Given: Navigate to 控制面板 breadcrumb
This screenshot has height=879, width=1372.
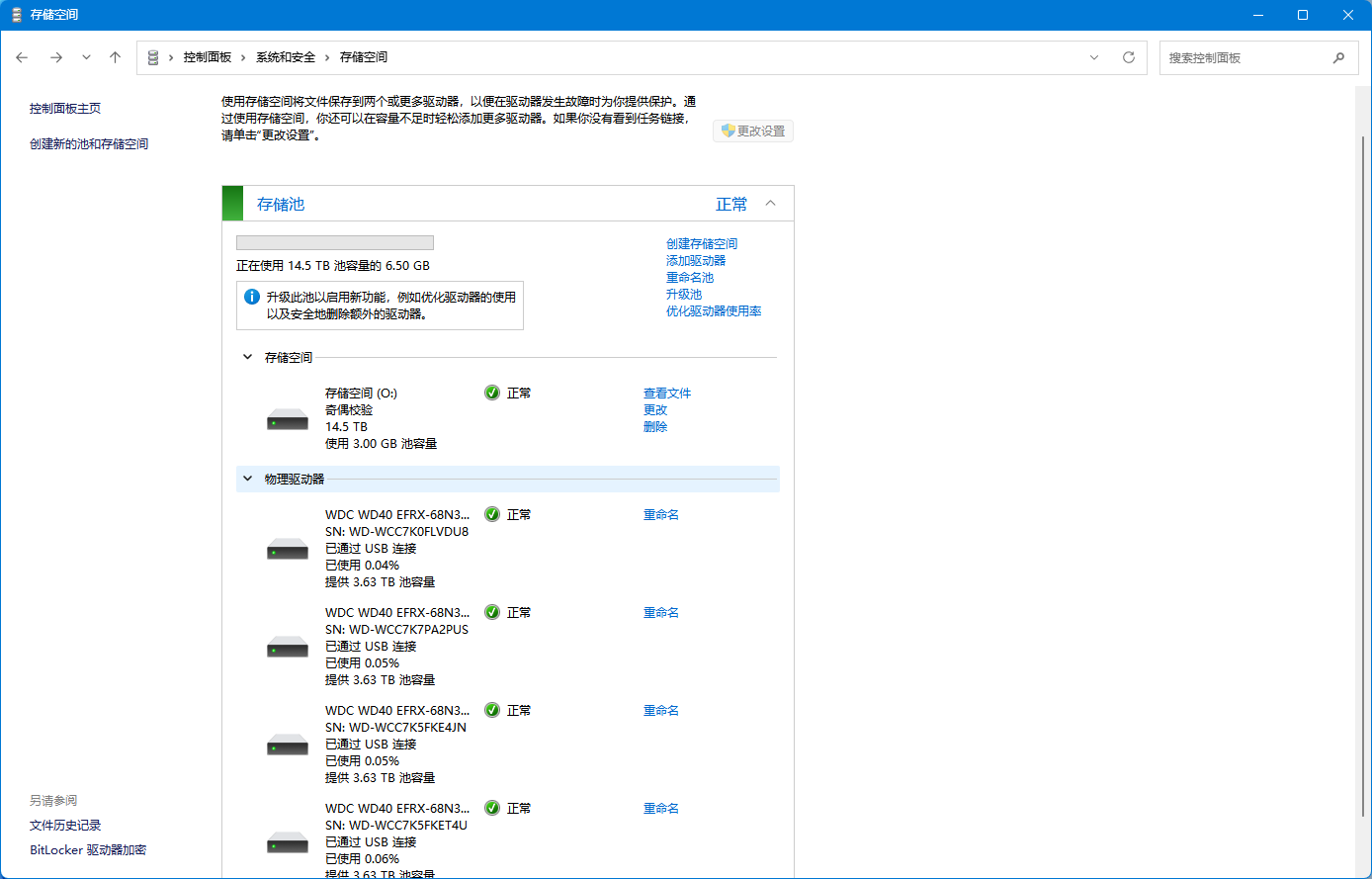Looking at the screenshot, I should [x=208, y=57].
